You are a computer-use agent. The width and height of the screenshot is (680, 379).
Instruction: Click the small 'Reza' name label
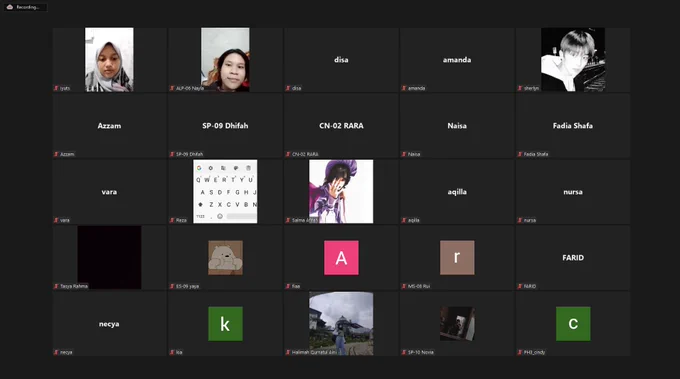[x=181, y=220]
